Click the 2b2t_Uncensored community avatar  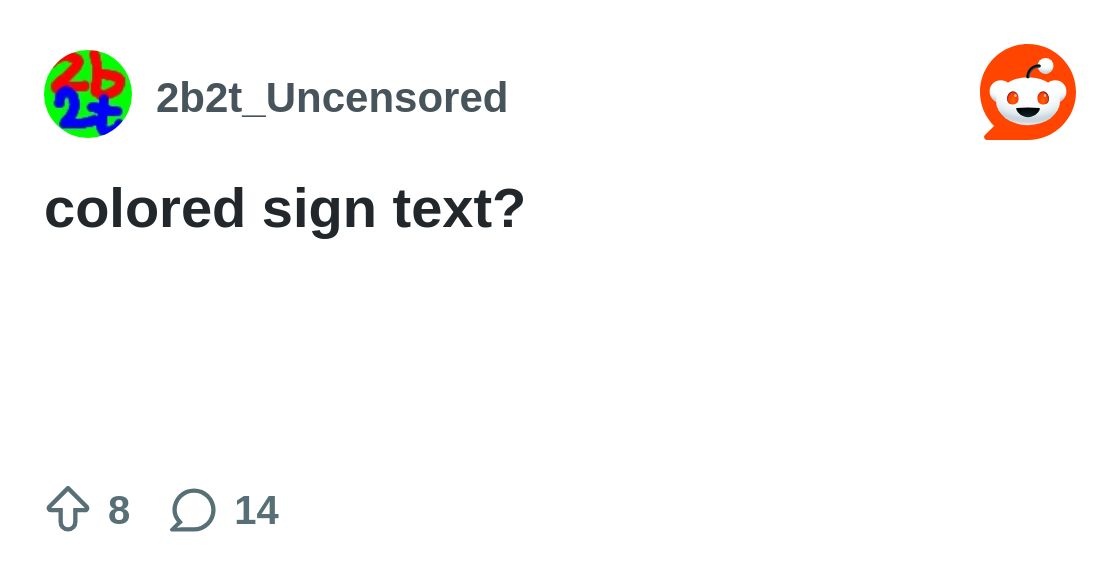coord(88,94)
